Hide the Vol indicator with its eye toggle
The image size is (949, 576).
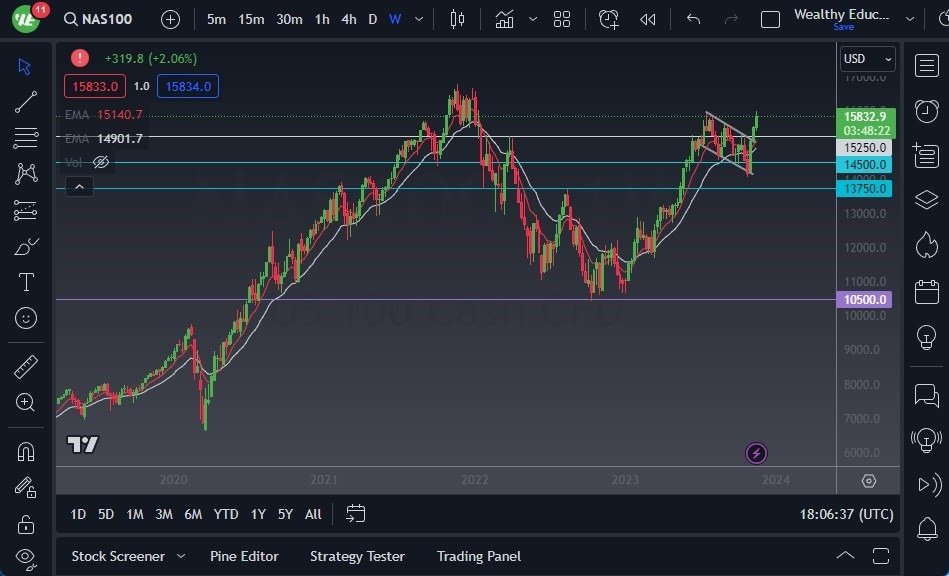[x=101, y=162]
